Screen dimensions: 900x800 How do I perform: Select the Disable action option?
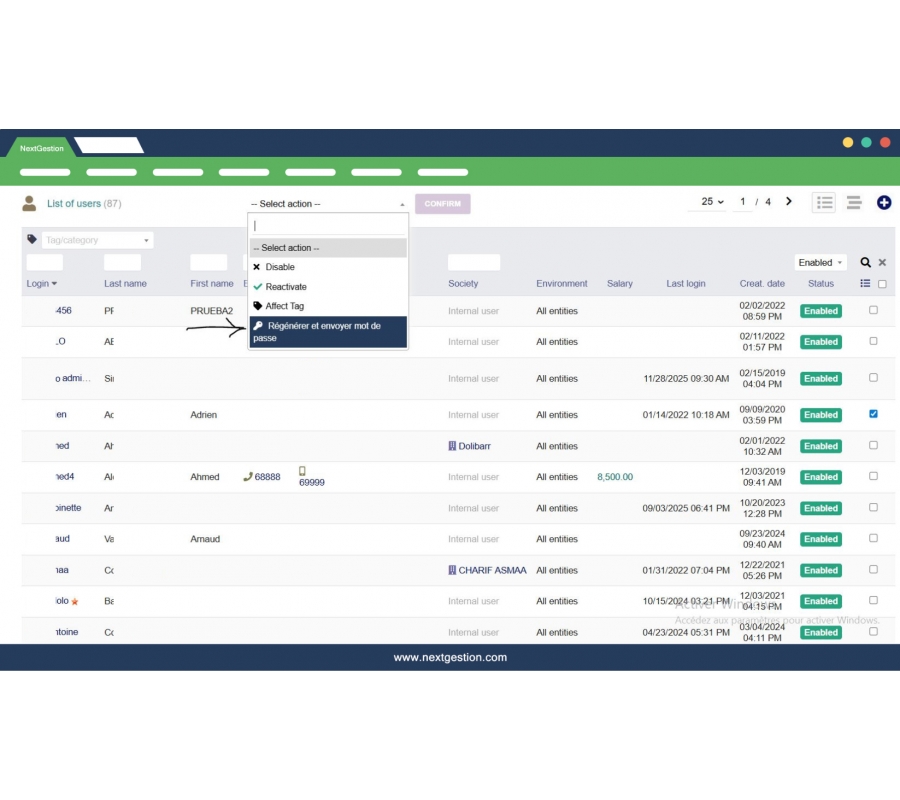pos(280,267)
